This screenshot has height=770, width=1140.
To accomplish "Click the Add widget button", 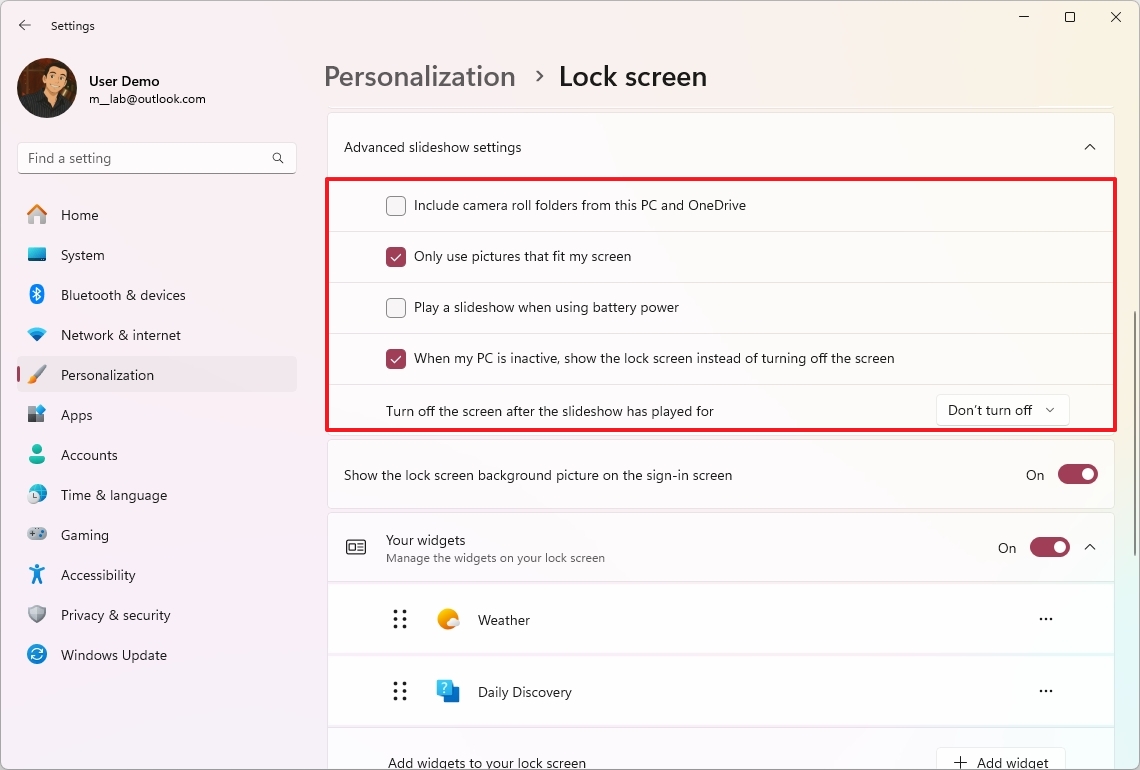I will (x=1001, y=762).
